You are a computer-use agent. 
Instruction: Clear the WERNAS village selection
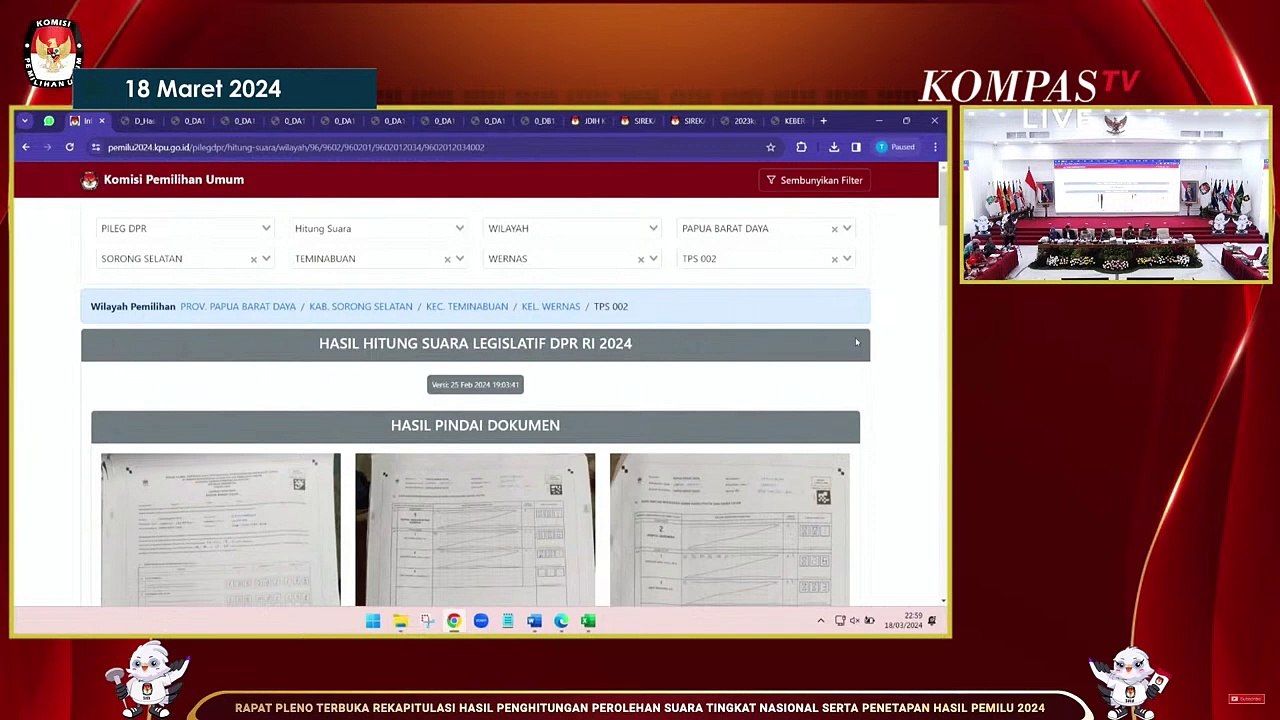[641, 259]
